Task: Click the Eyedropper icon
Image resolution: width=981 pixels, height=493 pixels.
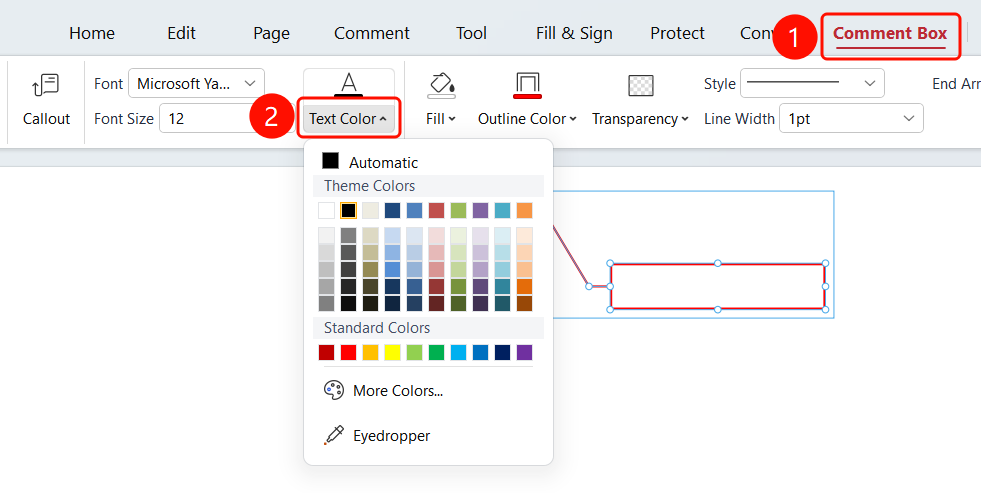Action: coord(333,435)
